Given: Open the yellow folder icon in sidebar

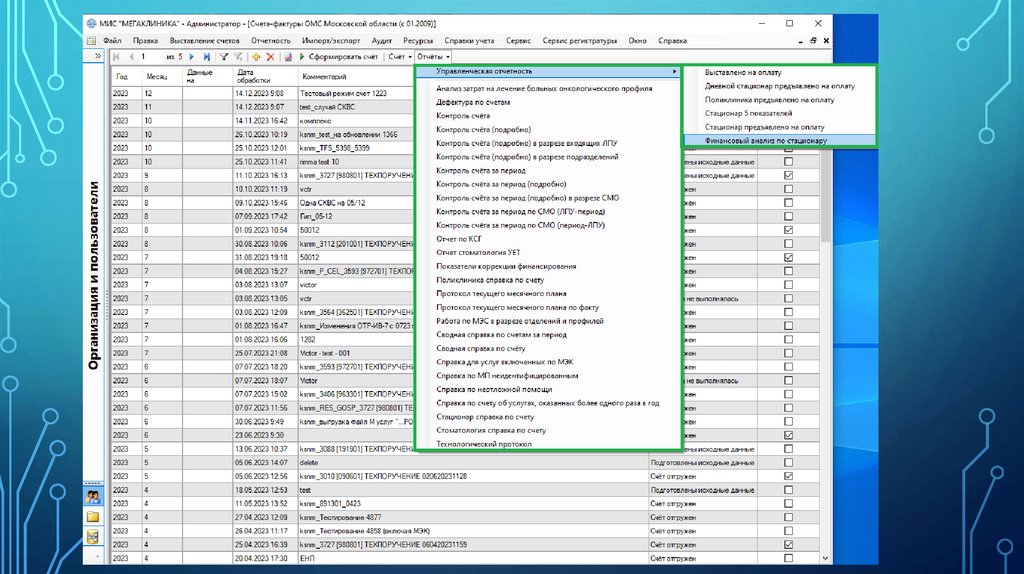Looking at the screenshot, I should click(93, 516).
